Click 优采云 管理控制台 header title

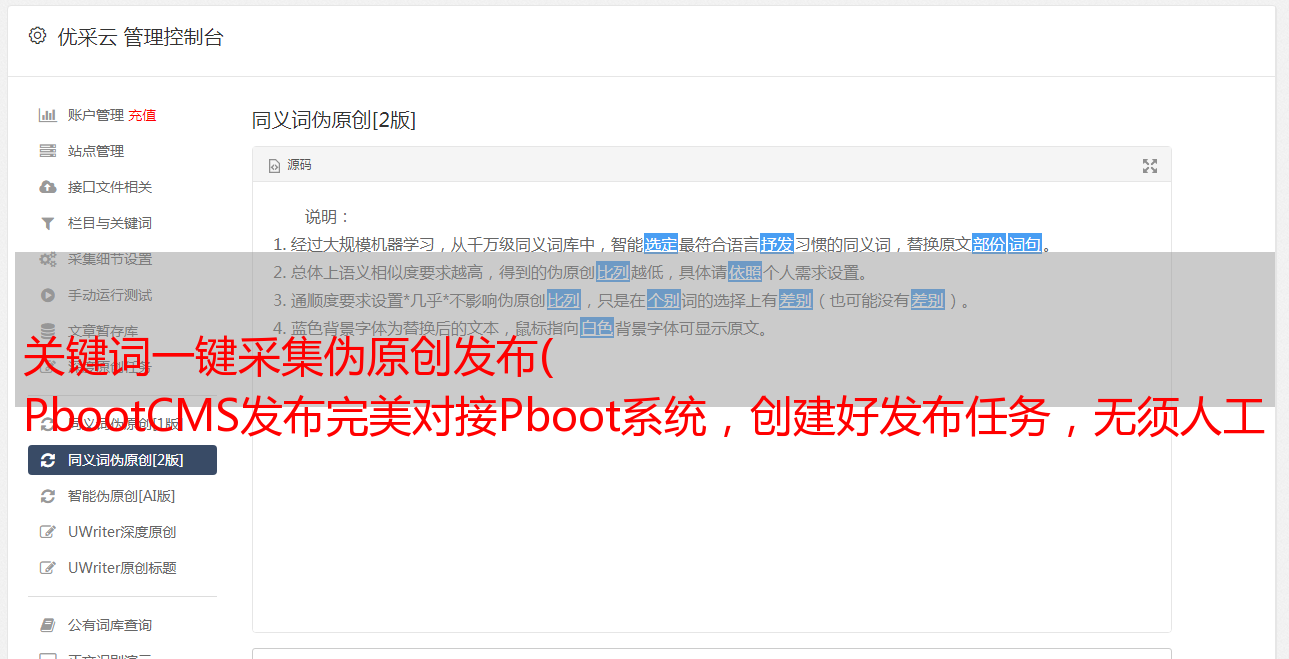coord(140,37)
